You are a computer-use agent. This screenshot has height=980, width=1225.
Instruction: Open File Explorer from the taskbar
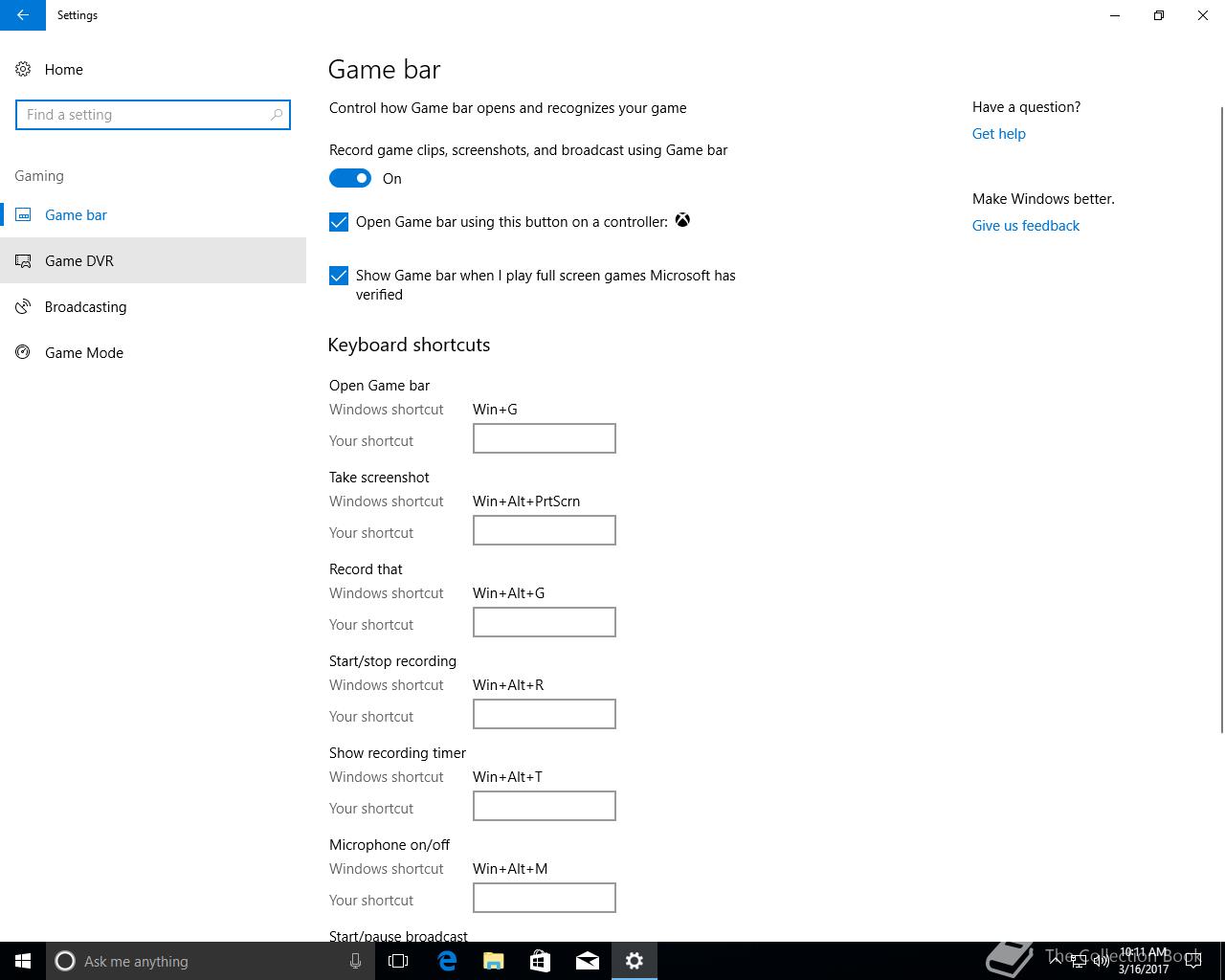tap(493, 961)
